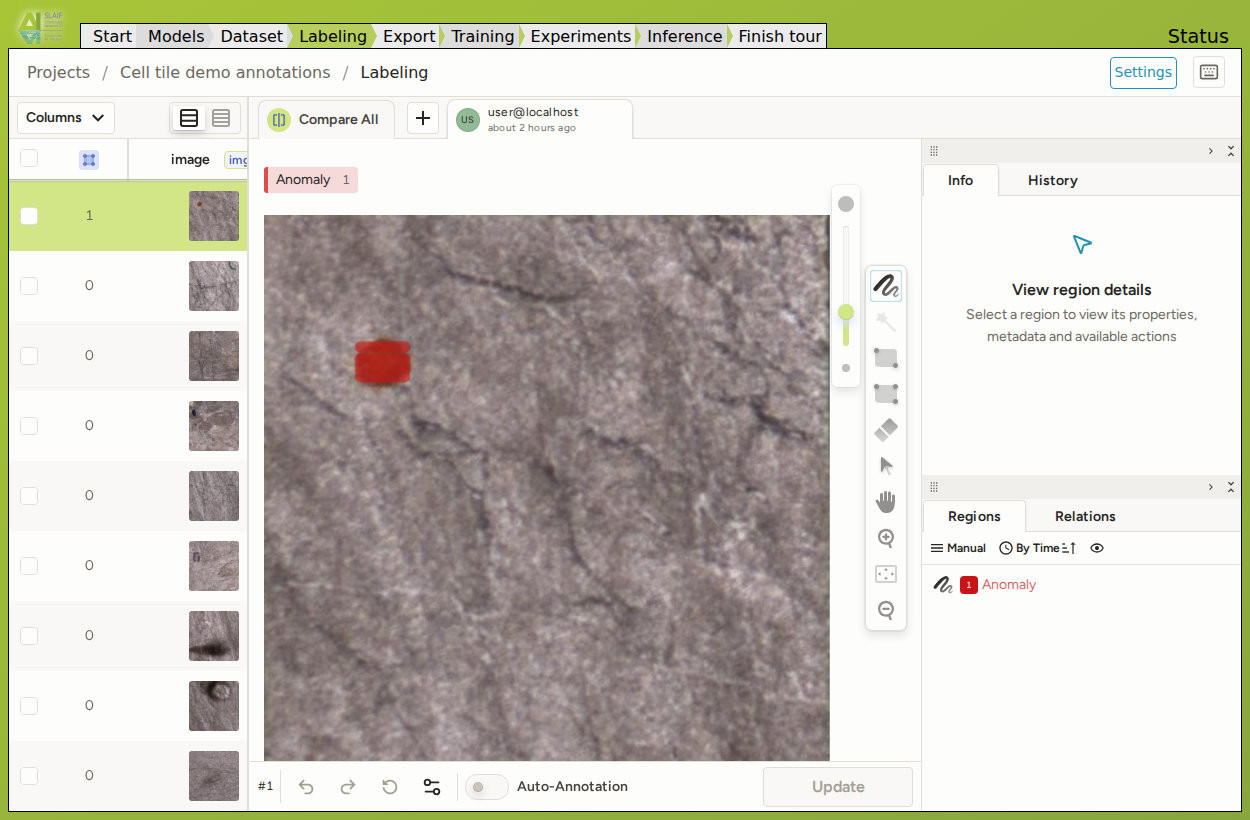Fit the image to the screen
This screenshot has height=820, width=1250.
point(886,574)
